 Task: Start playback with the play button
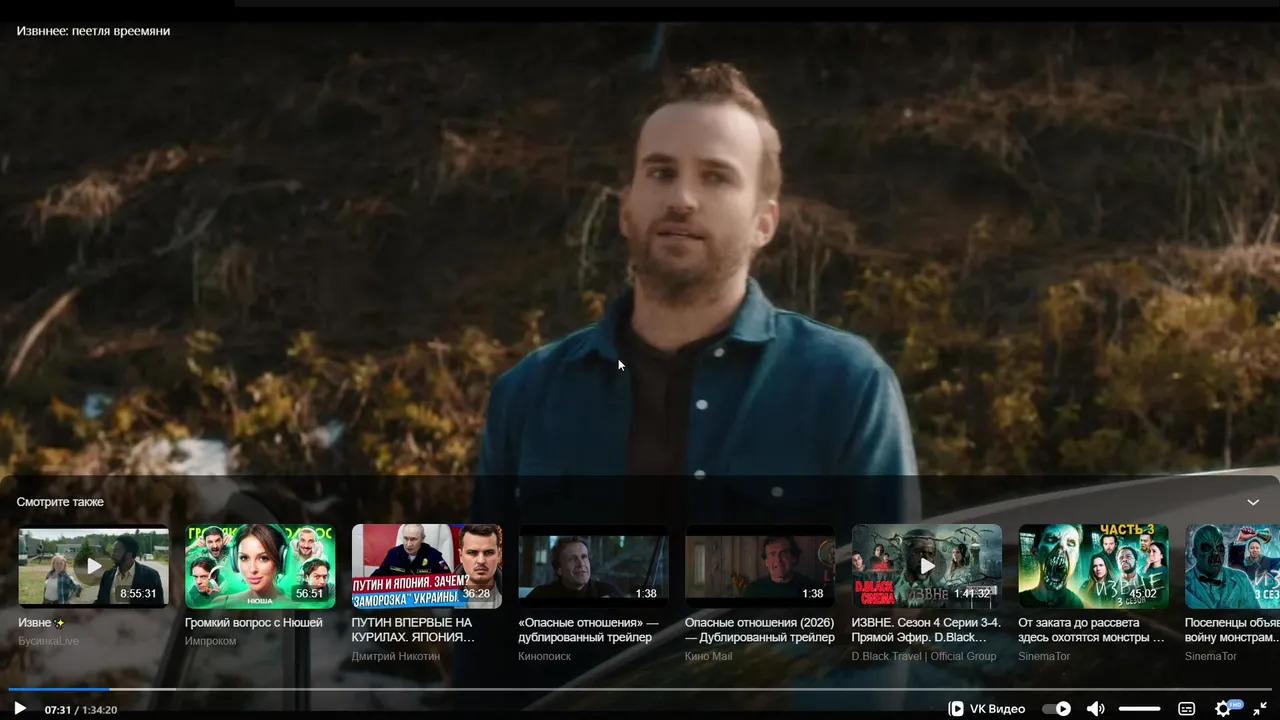pos(20,709)
